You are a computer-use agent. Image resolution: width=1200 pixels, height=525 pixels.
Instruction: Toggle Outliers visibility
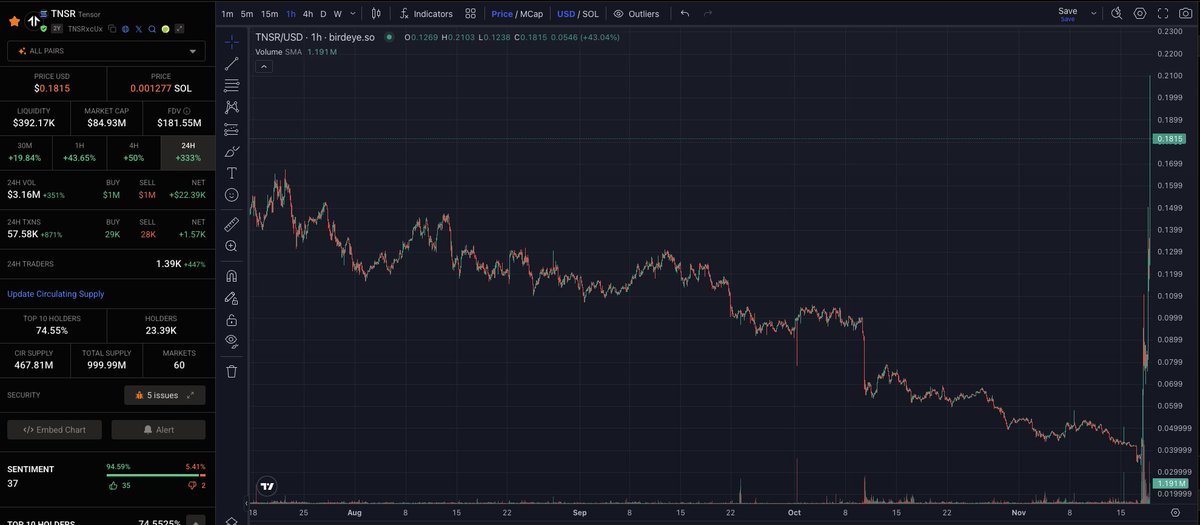coord(636,14)
